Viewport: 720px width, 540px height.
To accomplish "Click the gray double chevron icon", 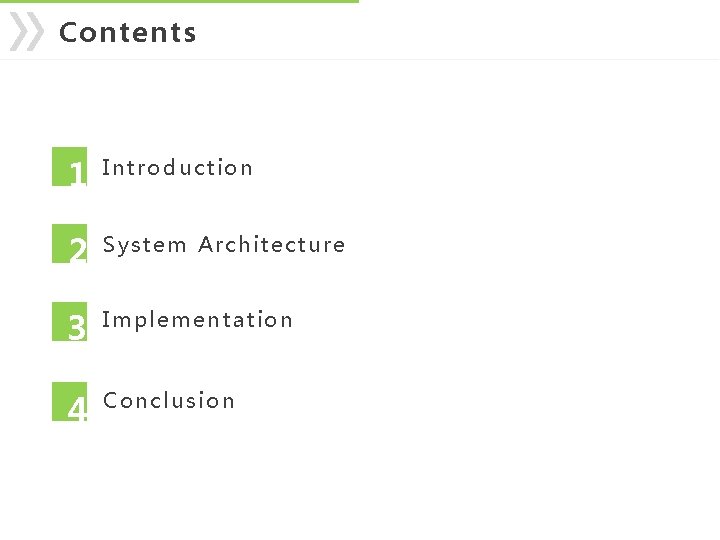I will 27,31.
